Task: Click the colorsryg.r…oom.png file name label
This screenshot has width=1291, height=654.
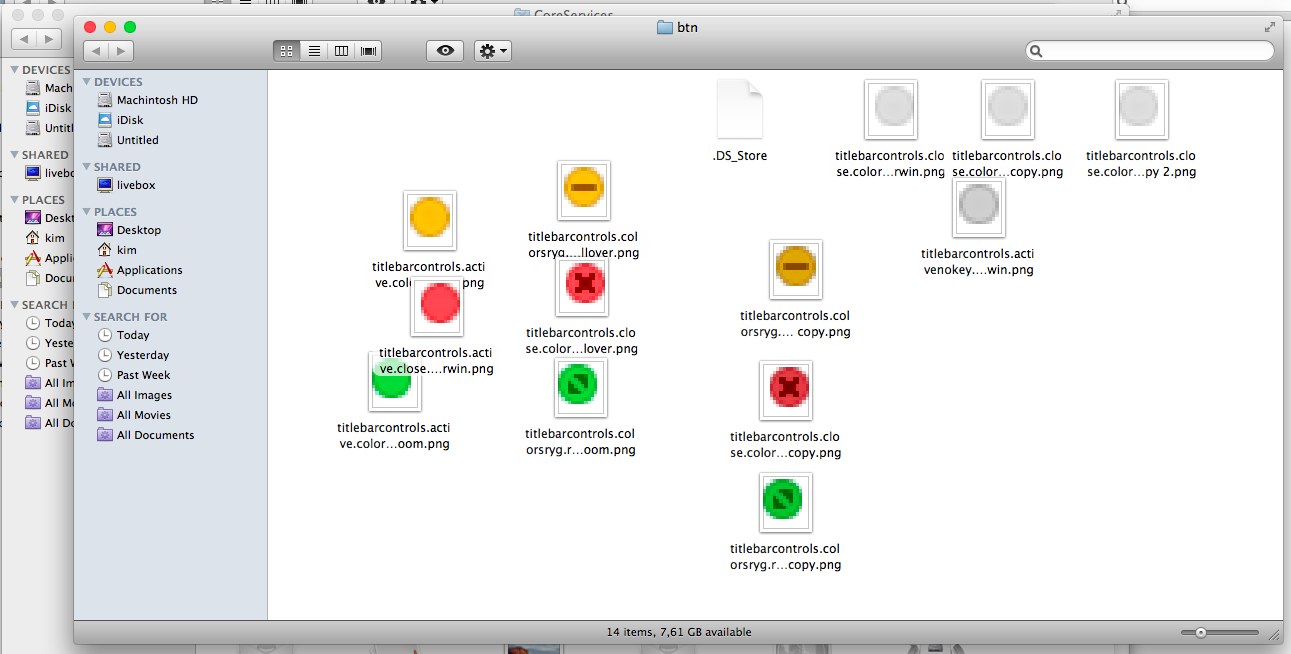Action: click(580, 442)
